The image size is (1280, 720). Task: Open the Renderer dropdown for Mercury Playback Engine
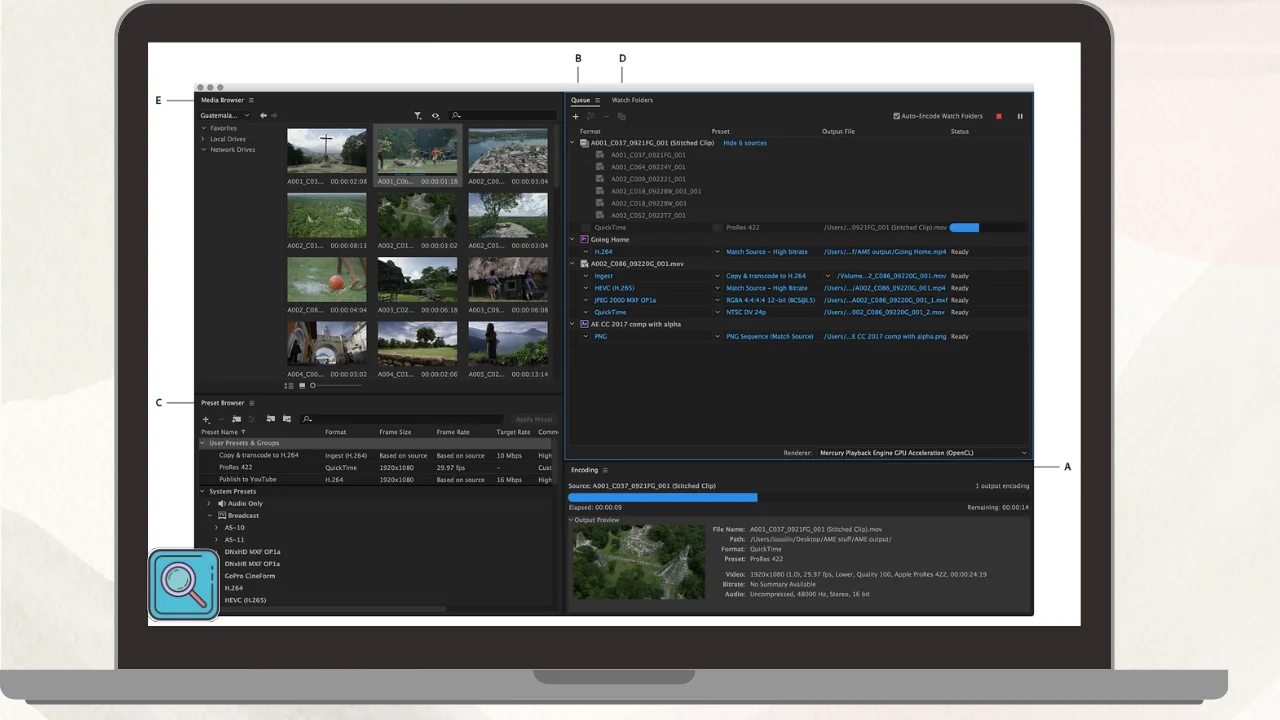[922, 453]
